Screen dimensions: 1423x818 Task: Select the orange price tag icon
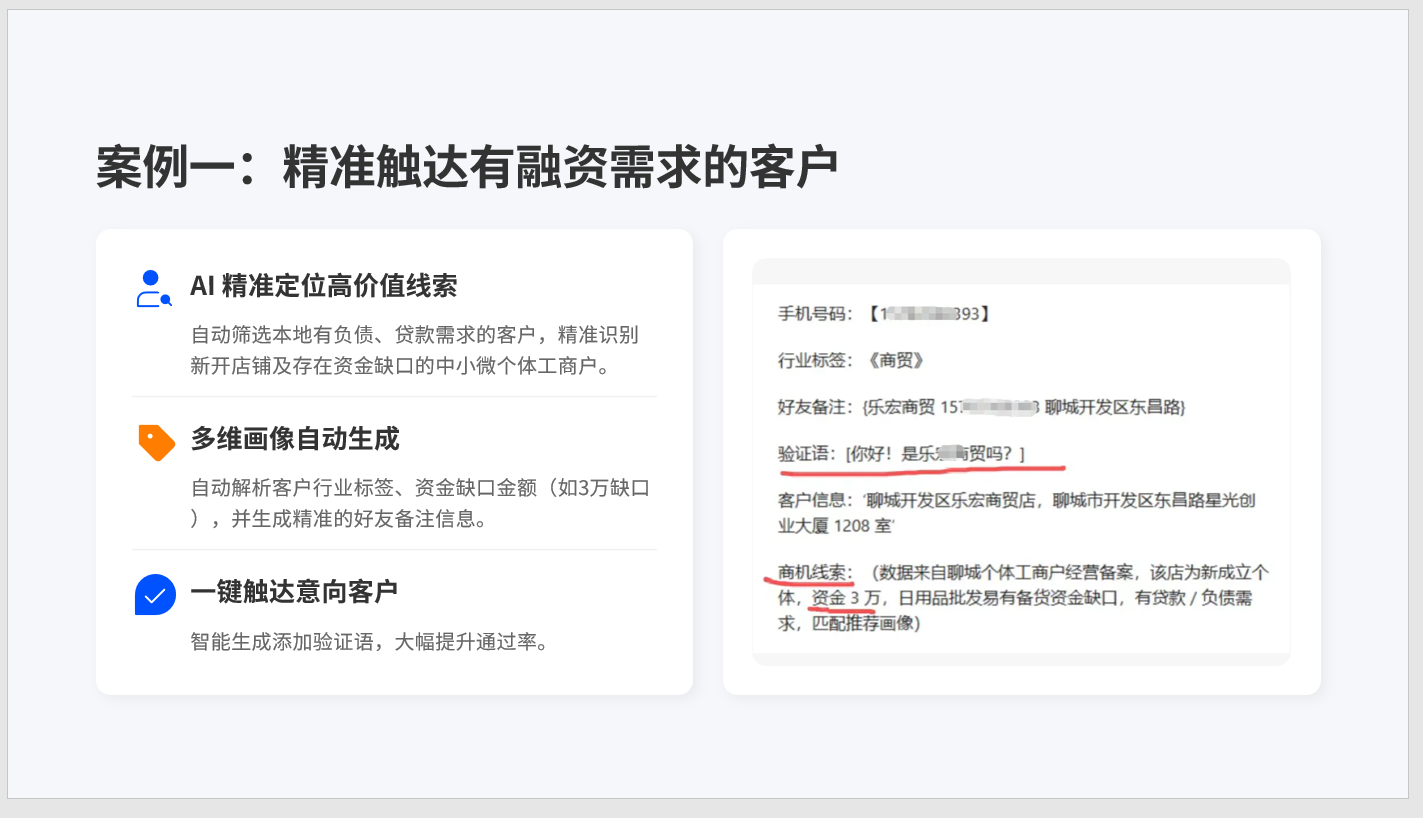coord(155,441)
